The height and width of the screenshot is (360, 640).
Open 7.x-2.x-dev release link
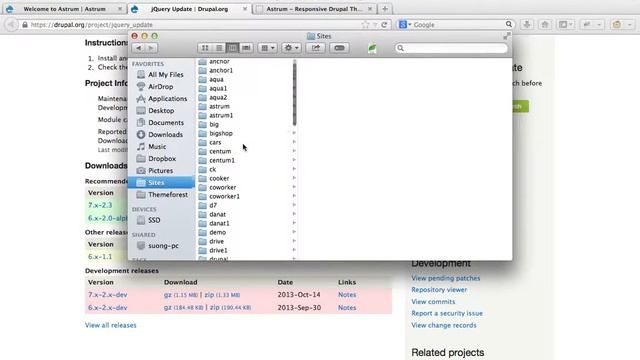click(108, 295)
